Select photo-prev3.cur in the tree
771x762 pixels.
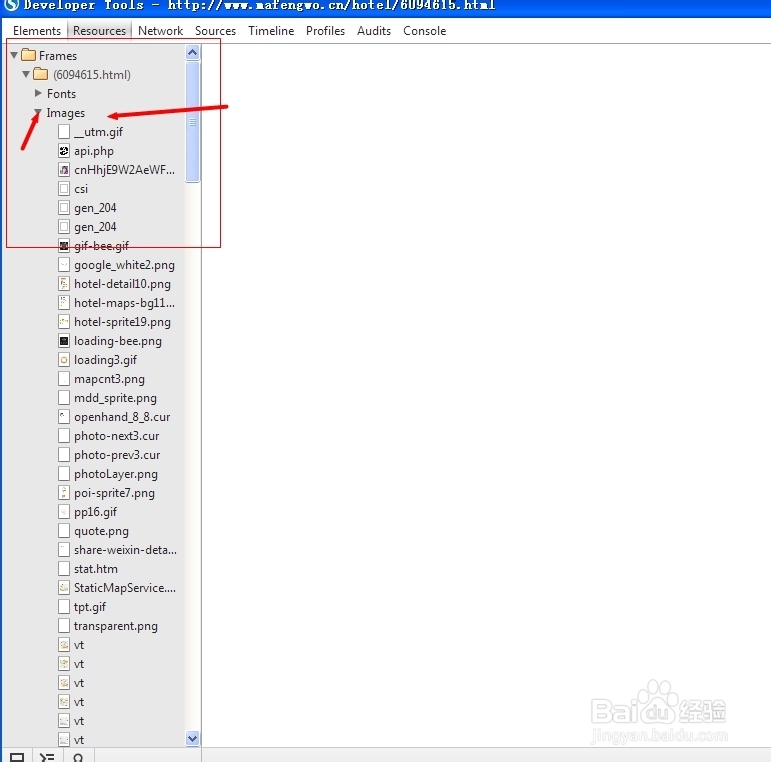[117, 455]
